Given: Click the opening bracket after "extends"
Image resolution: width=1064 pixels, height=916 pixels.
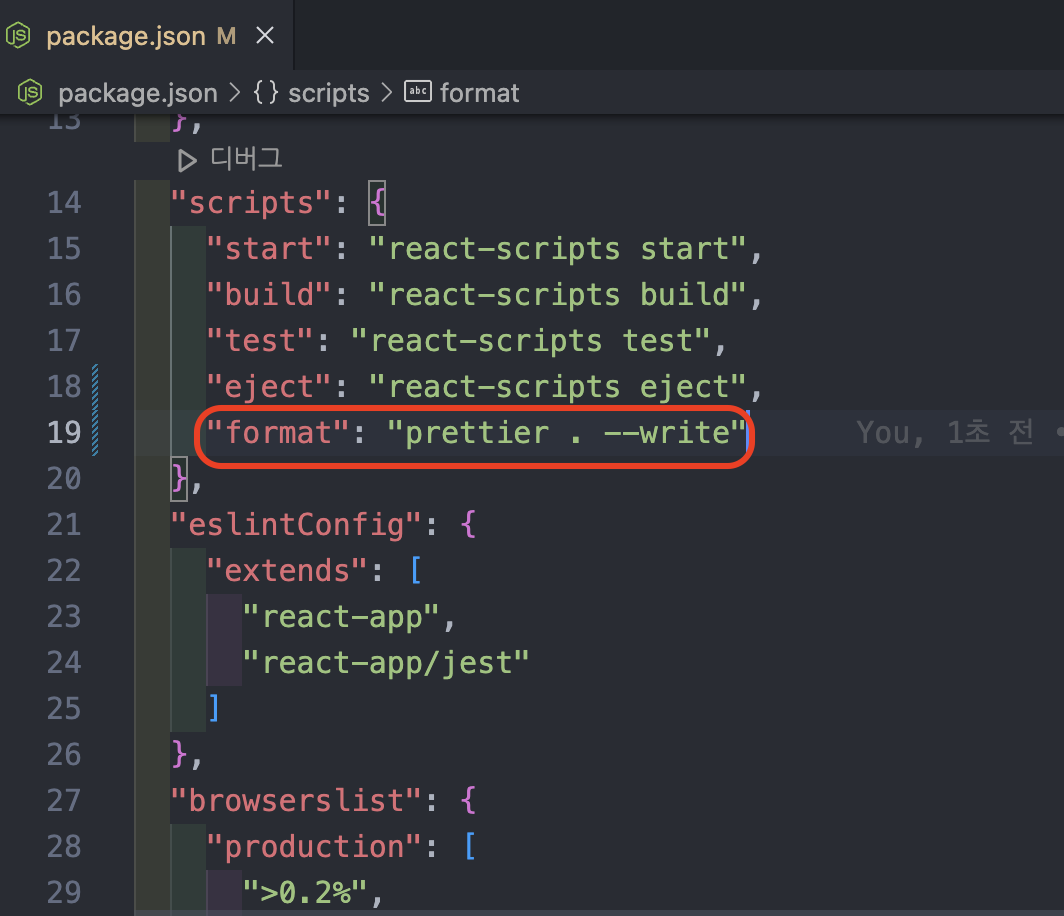Looking at the screenshot, I should (417, 571).
